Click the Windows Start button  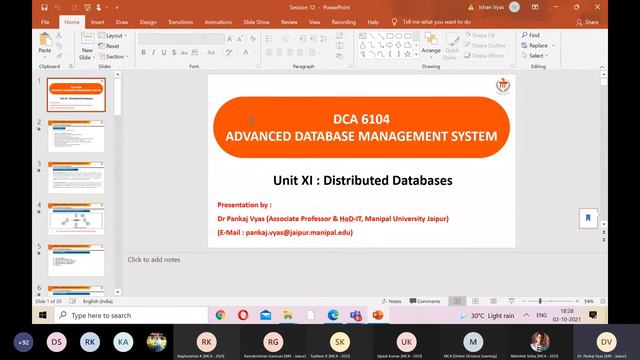pos(43,315)
